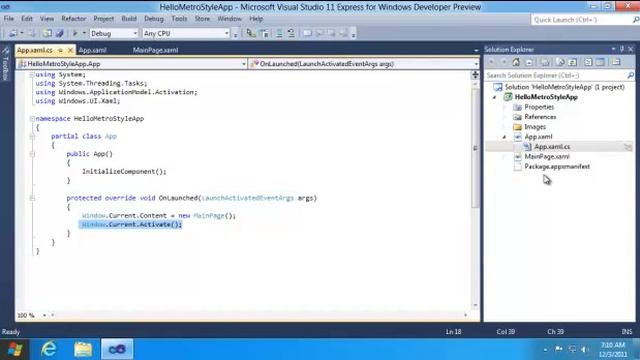Click the Save All toolbar icon

pos(60,33)
